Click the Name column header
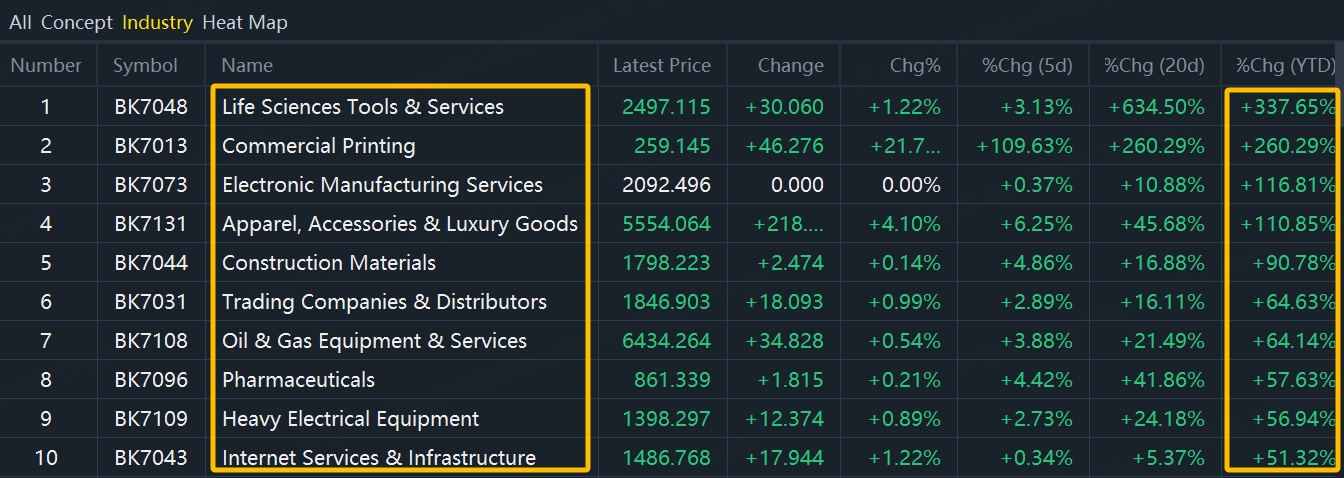The height and width of the screenshot is (478, 1344). pos(247,66)
